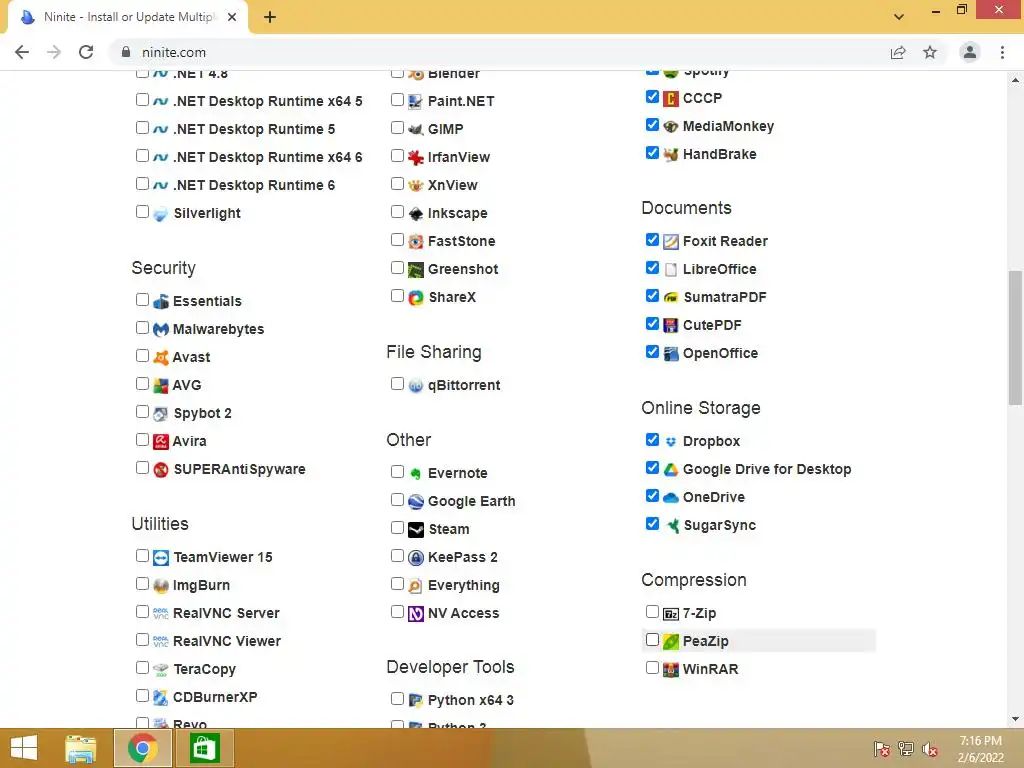Click the OneDrive cloud icon

pyautogui.click(x=671, y=498)
